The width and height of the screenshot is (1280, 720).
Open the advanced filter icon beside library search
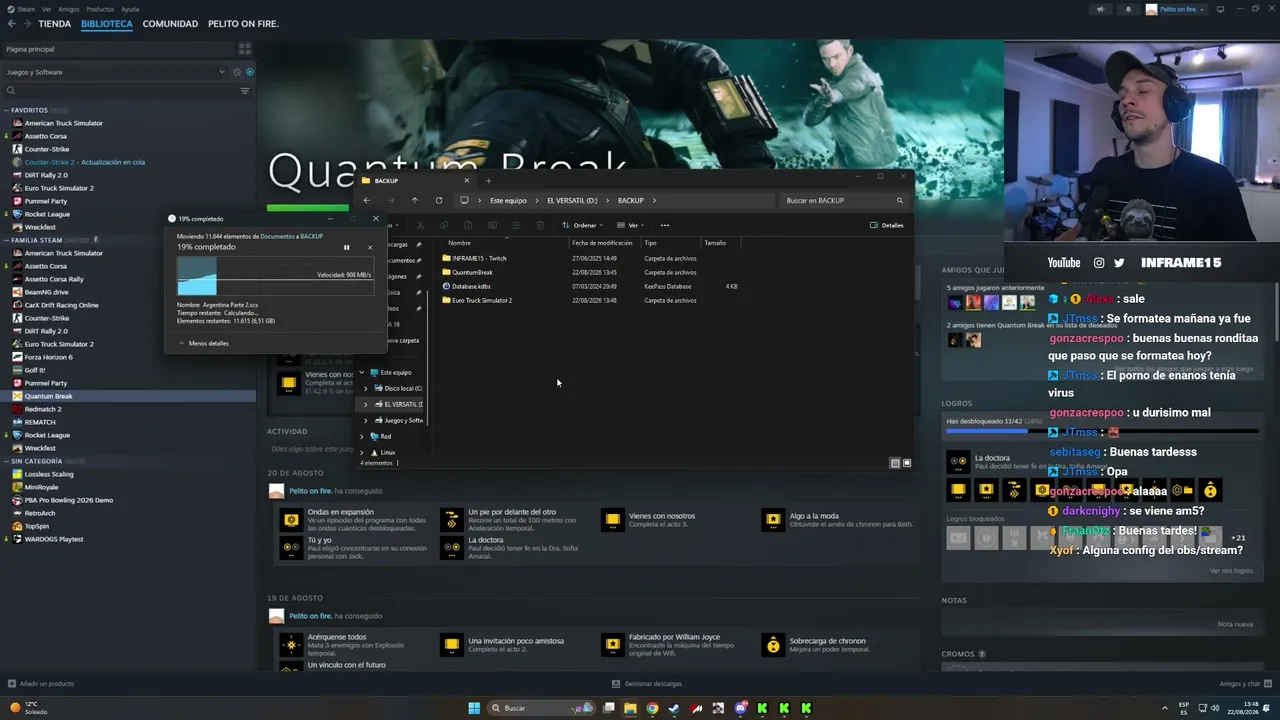coord(244,91)
